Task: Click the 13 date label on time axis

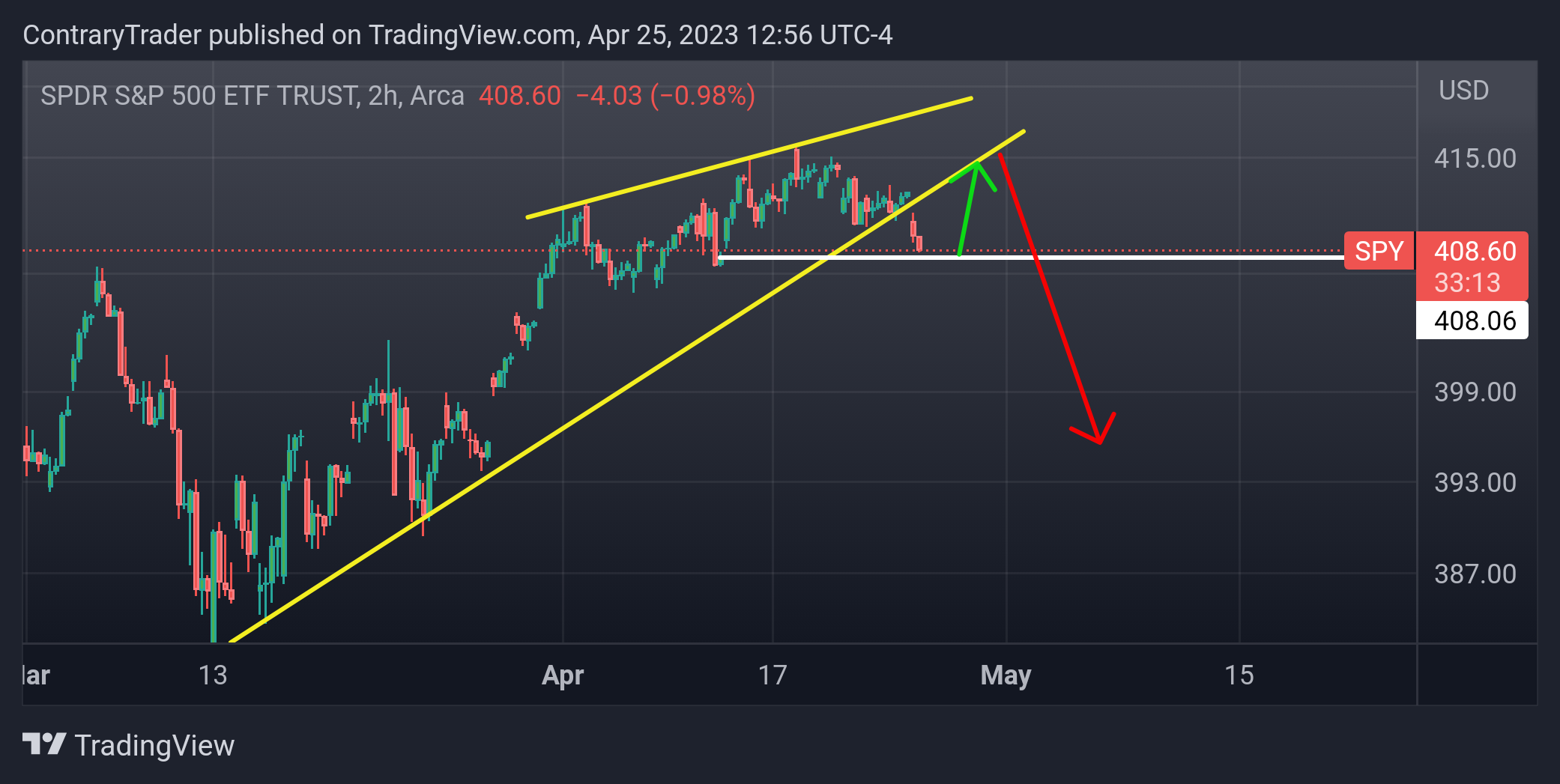Action: tap(213, 675)
